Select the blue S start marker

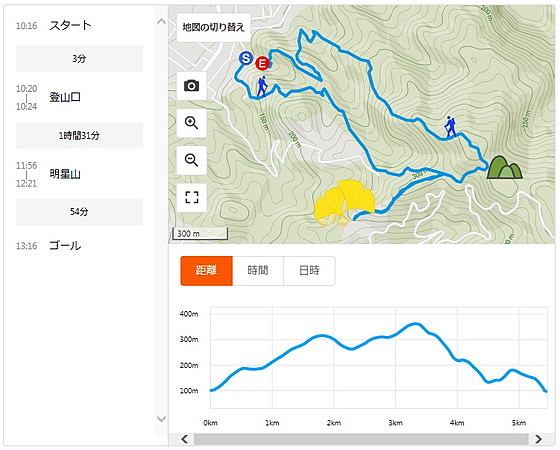[246, 58]
